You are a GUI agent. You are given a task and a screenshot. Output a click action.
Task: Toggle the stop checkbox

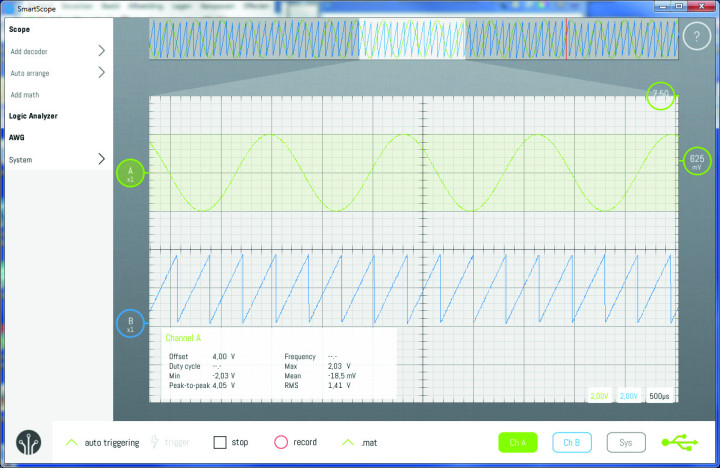point(220,442)
